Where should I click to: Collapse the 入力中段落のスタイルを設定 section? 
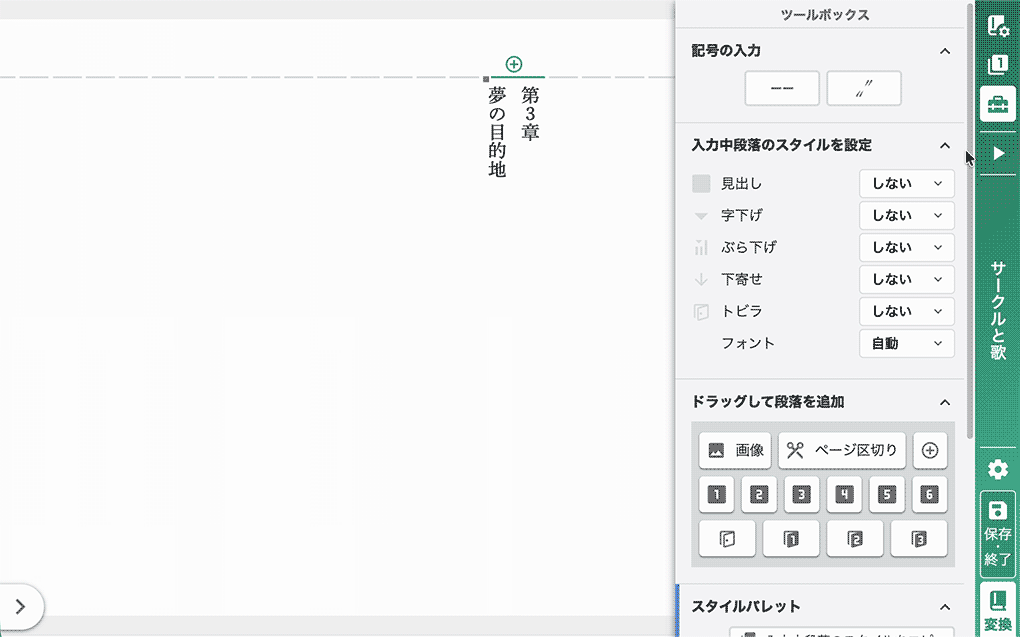(945, 145)
